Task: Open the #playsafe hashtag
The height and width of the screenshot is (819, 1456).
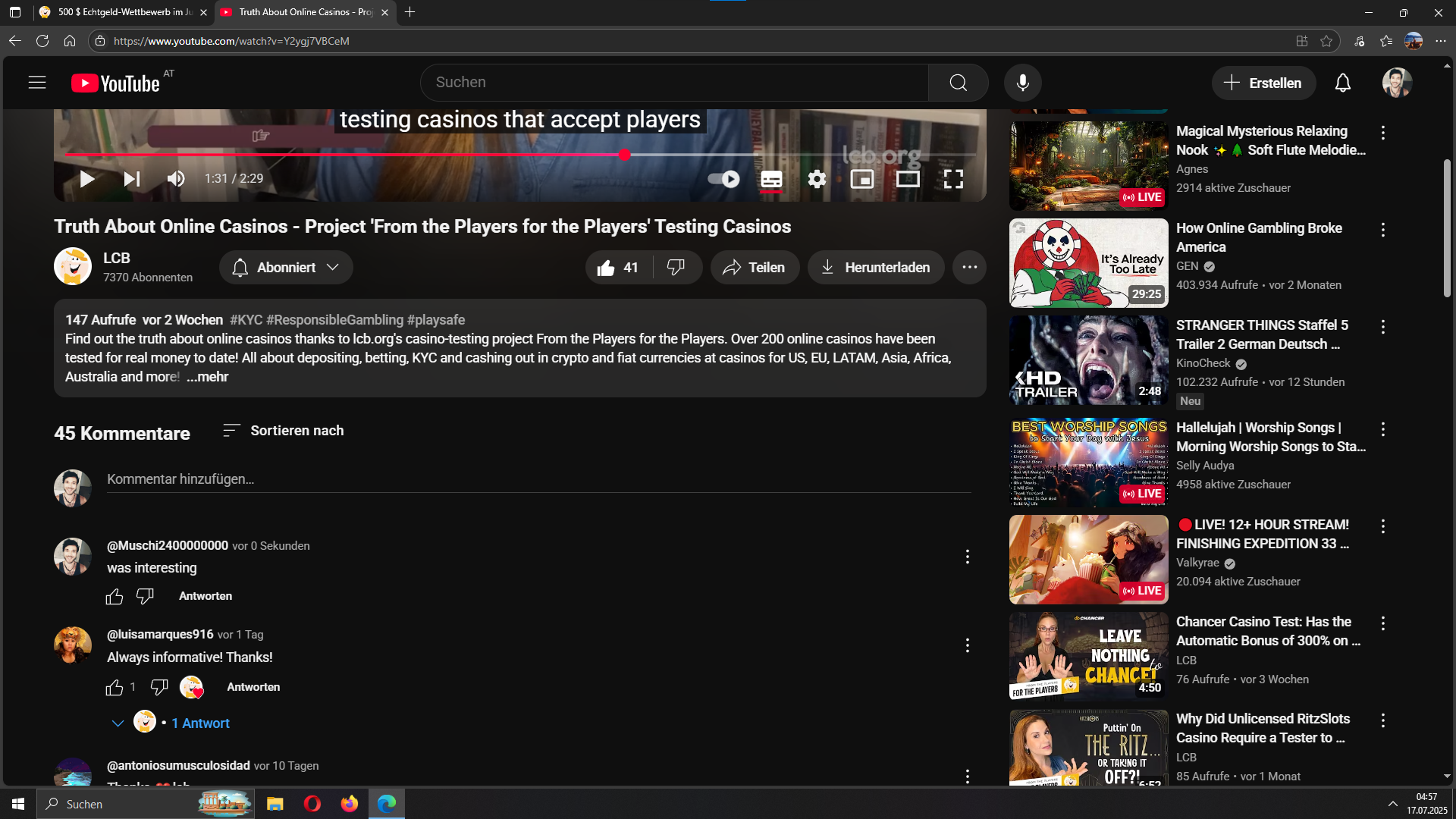Action: (x=436, y=320)
